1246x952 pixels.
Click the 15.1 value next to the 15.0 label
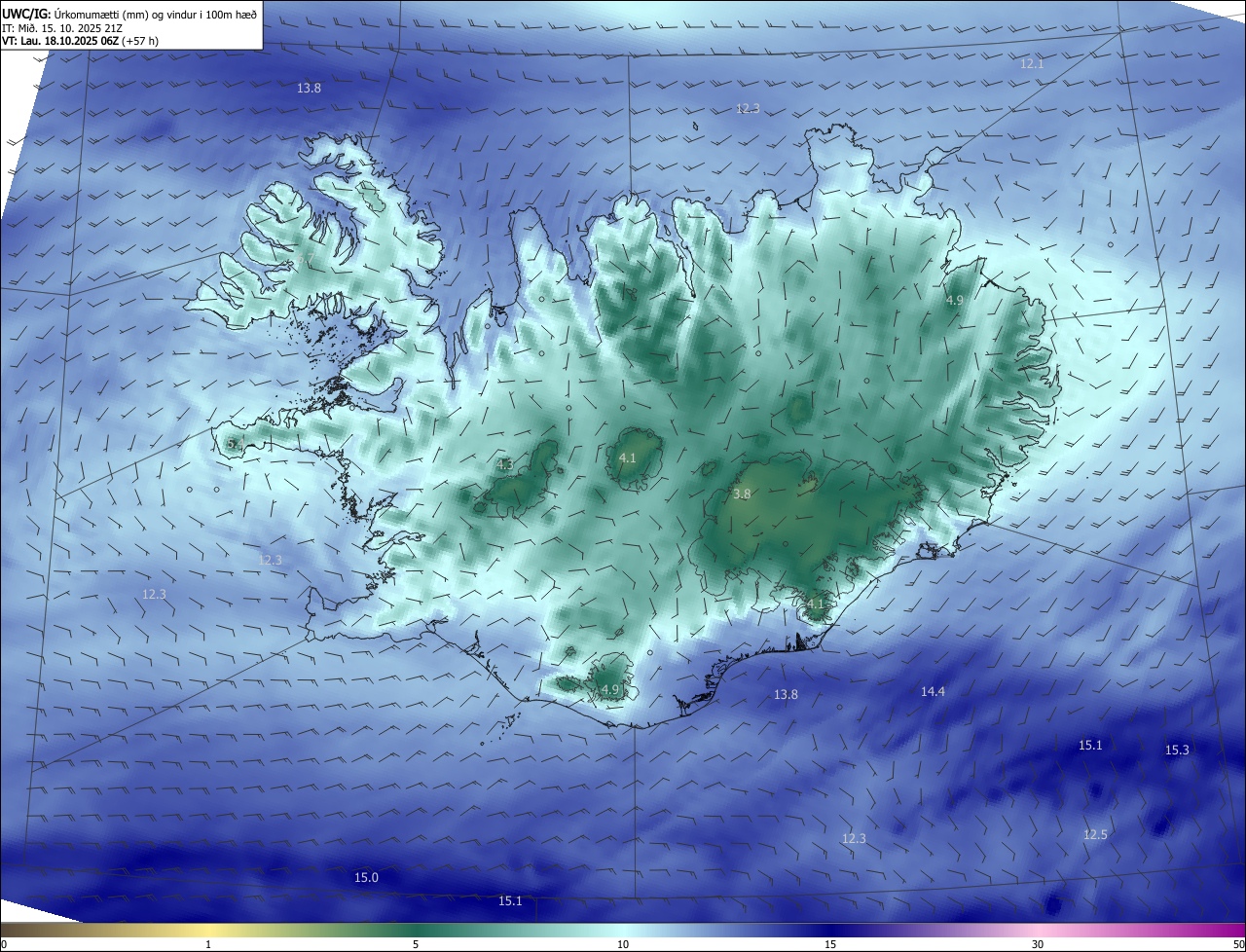(x=510, y=901)
